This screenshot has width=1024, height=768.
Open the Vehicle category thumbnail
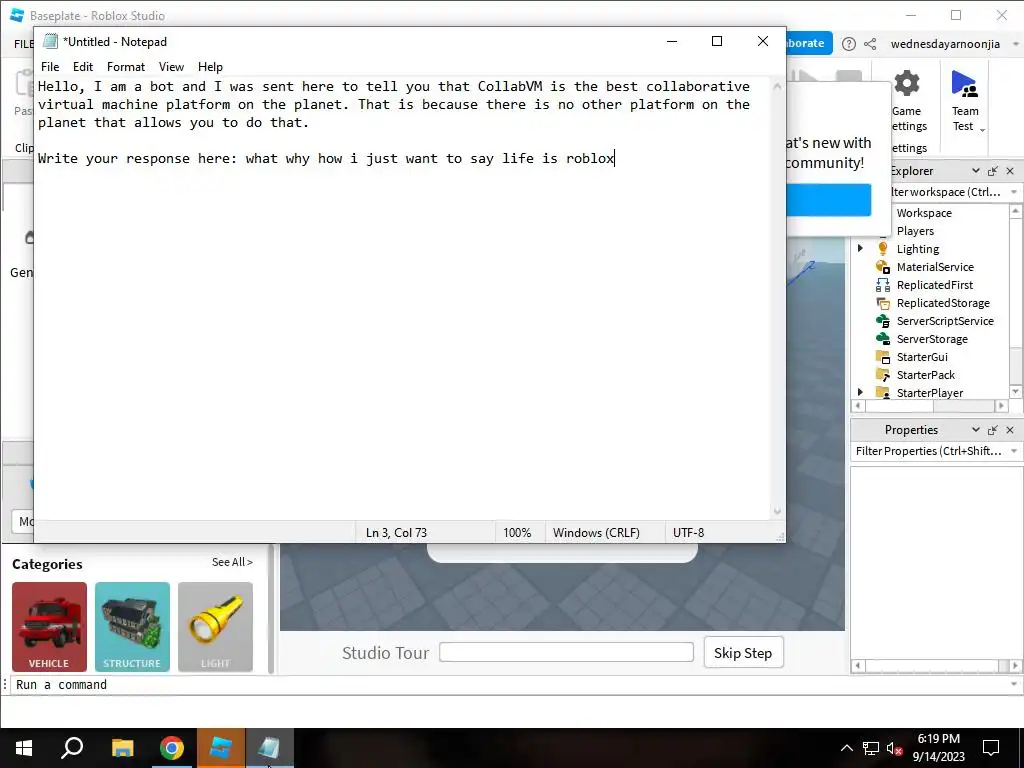[x=49, y=627]
